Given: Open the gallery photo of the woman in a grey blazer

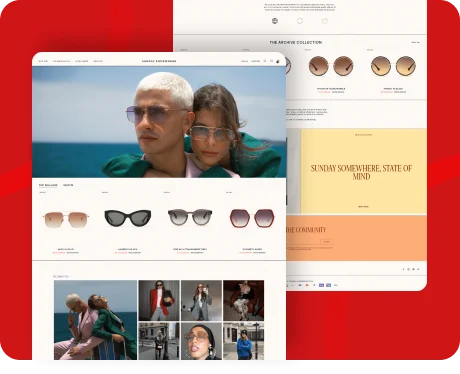Looking at the screenshot, I should [201, 300].
